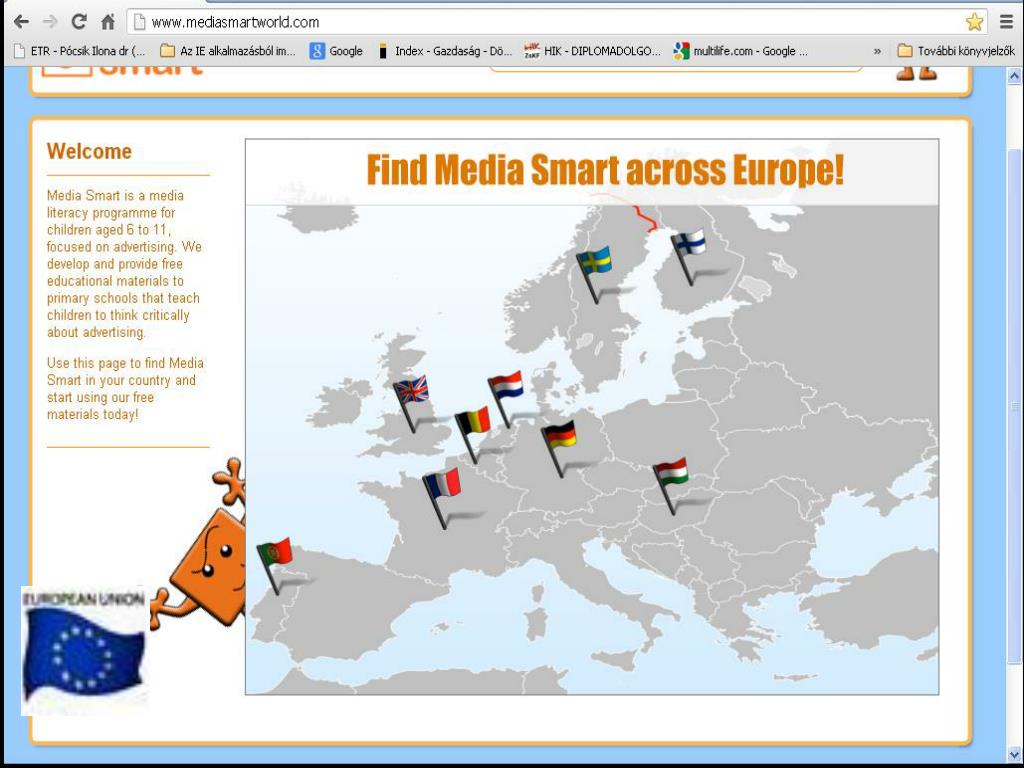
Task: Open the Index - Gazdaság bookmark
Action: [x=445, y=51]
